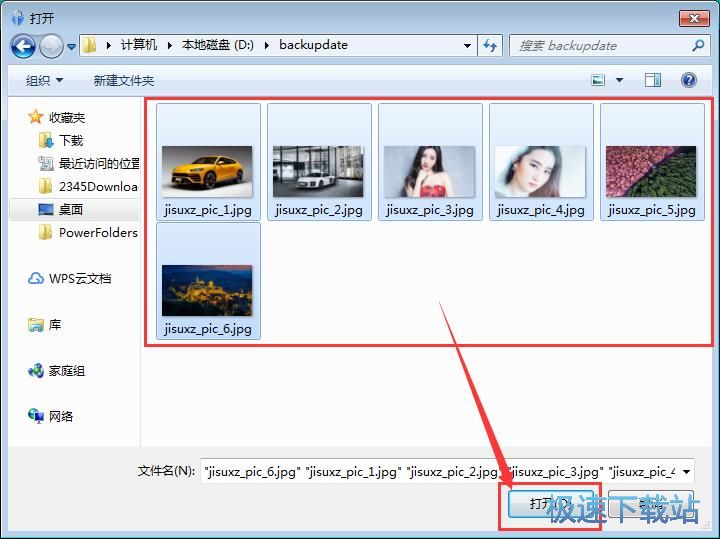Close the 打开 dialog window
The height and width of the screenshot is (539, 720).
[x=695, y=18]
